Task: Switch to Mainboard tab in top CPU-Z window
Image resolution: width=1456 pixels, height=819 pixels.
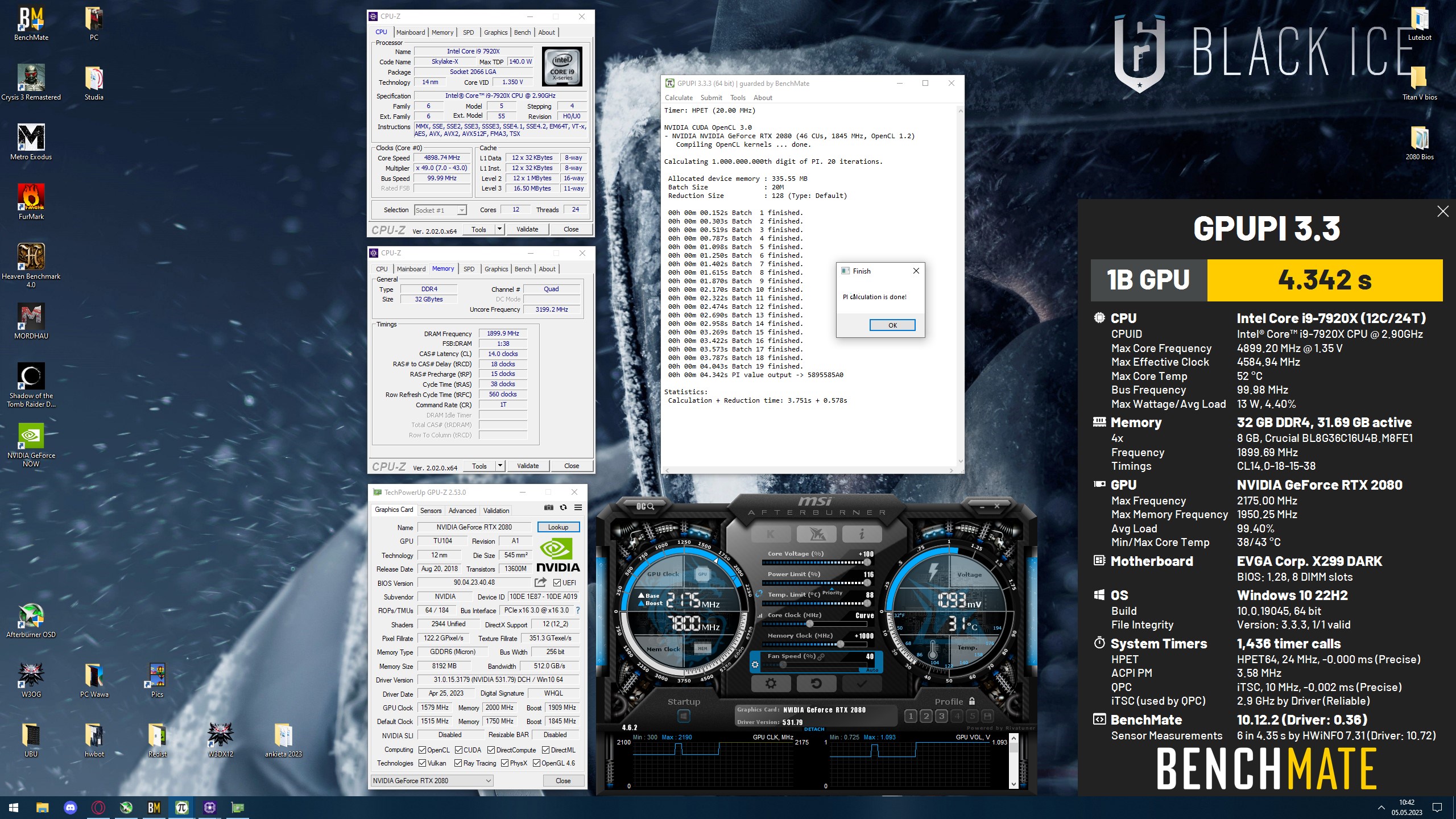Action: [411, 32]
